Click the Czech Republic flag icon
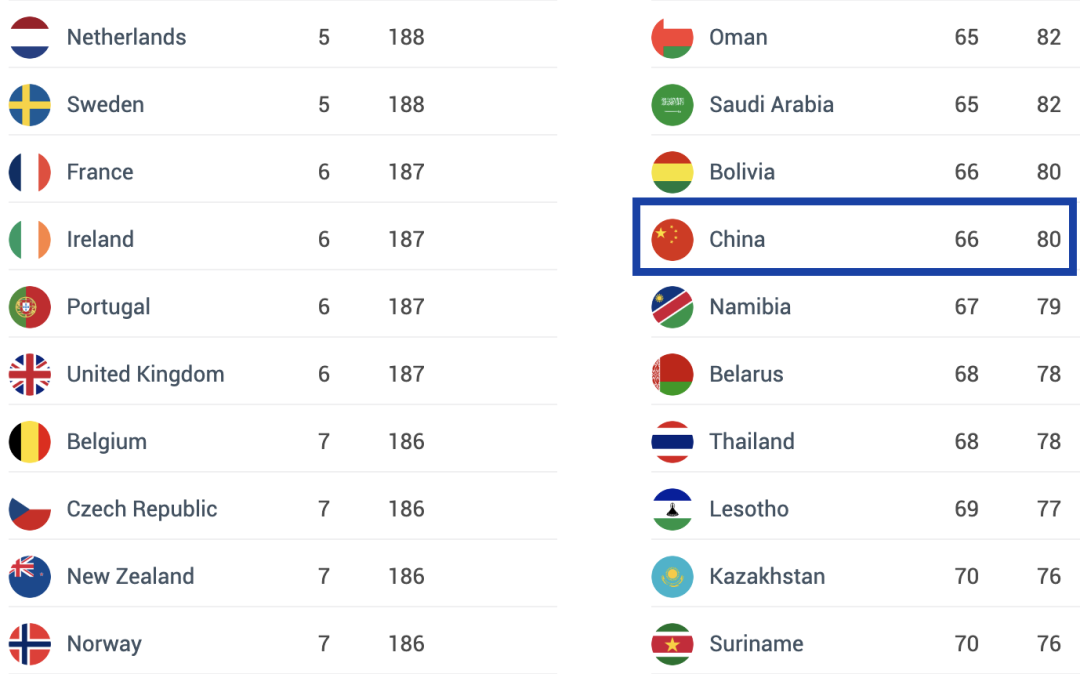Viewport: 1080px width, 674px height. (x=30, y=509)
